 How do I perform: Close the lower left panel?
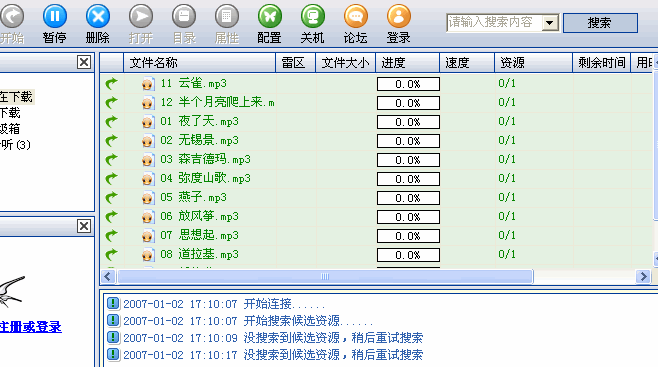84,226
